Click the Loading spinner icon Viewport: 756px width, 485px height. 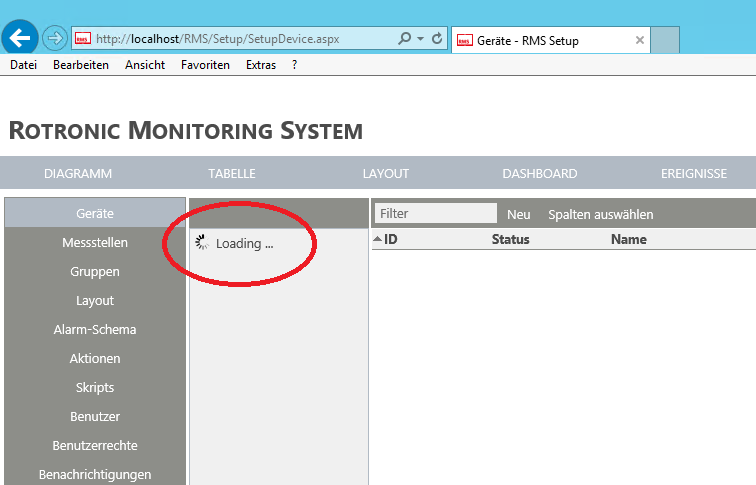click(202, 242)
